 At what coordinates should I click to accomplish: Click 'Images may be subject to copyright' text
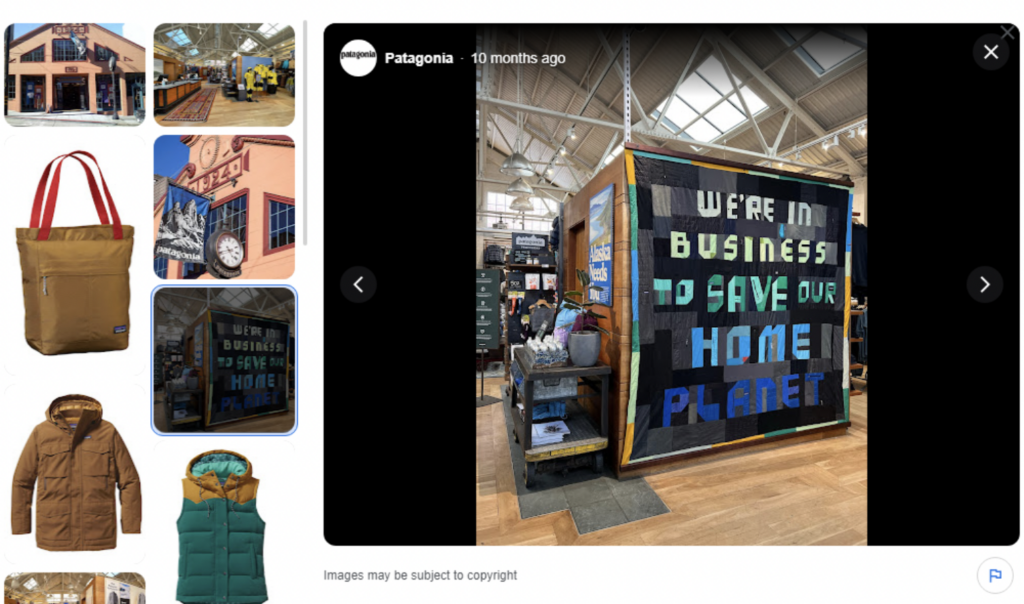click(420, 575)
